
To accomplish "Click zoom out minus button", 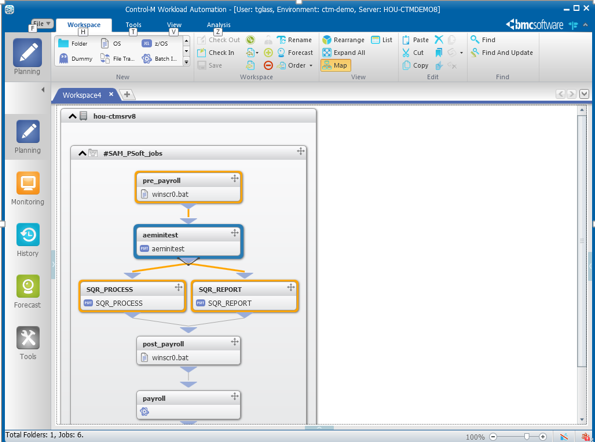I will (x=493, y=437).
